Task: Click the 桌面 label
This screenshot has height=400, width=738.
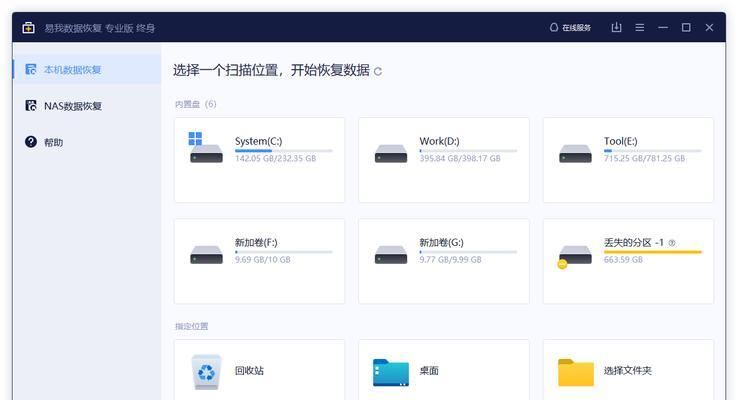Action: point(429,370)
